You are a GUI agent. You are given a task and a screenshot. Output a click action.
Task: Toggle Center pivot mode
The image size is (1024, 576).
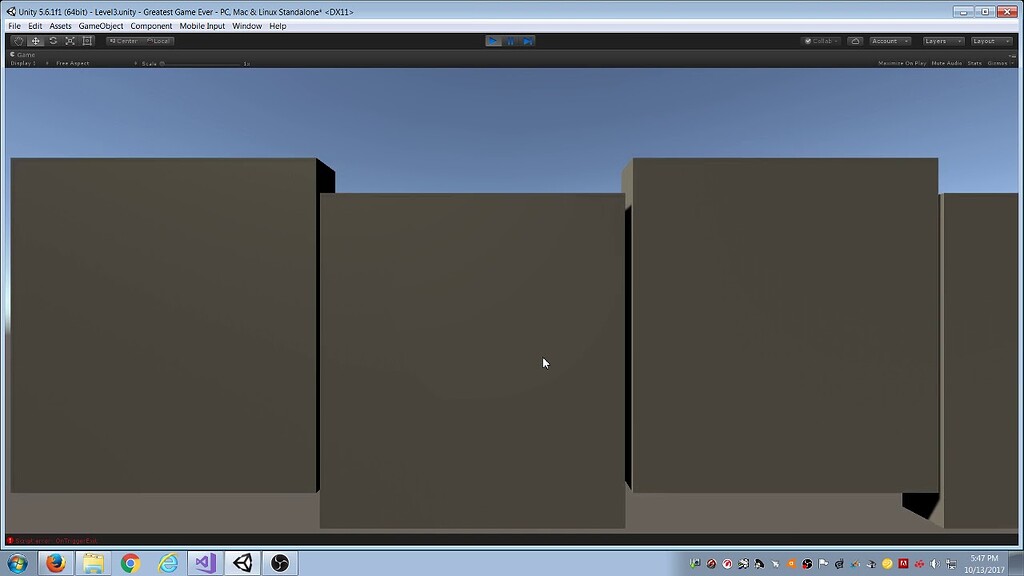click(124, 41)
